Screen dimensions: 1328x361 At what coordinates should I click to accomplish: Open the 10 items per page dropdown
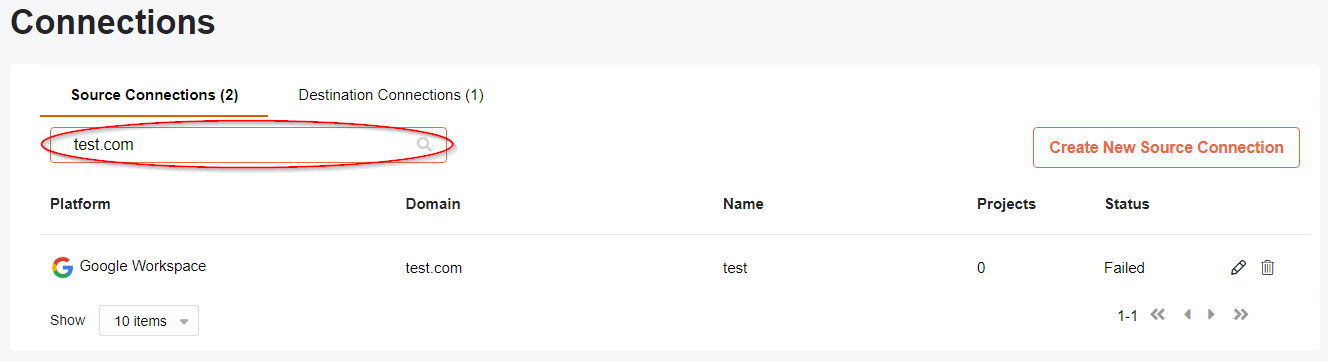click(149, 321)
